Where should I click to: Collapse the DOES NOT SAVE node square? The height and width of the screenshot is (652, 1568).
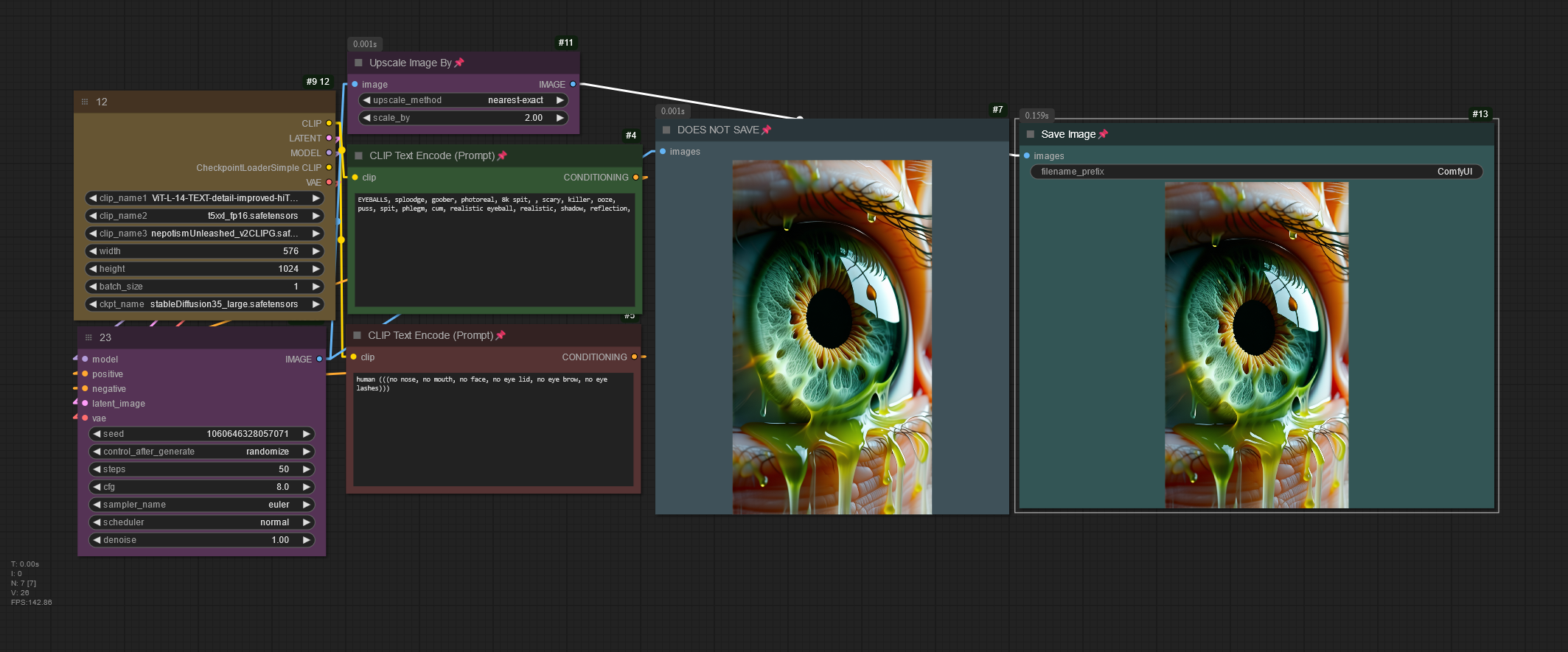(x=666, y=130)
